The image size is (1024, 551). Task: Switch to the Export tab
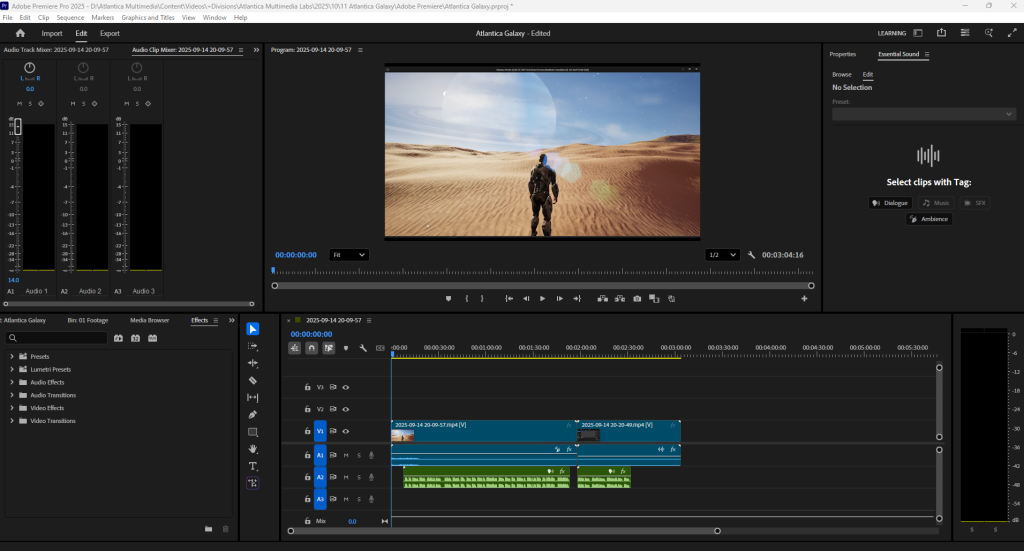[x=110, y=33]
